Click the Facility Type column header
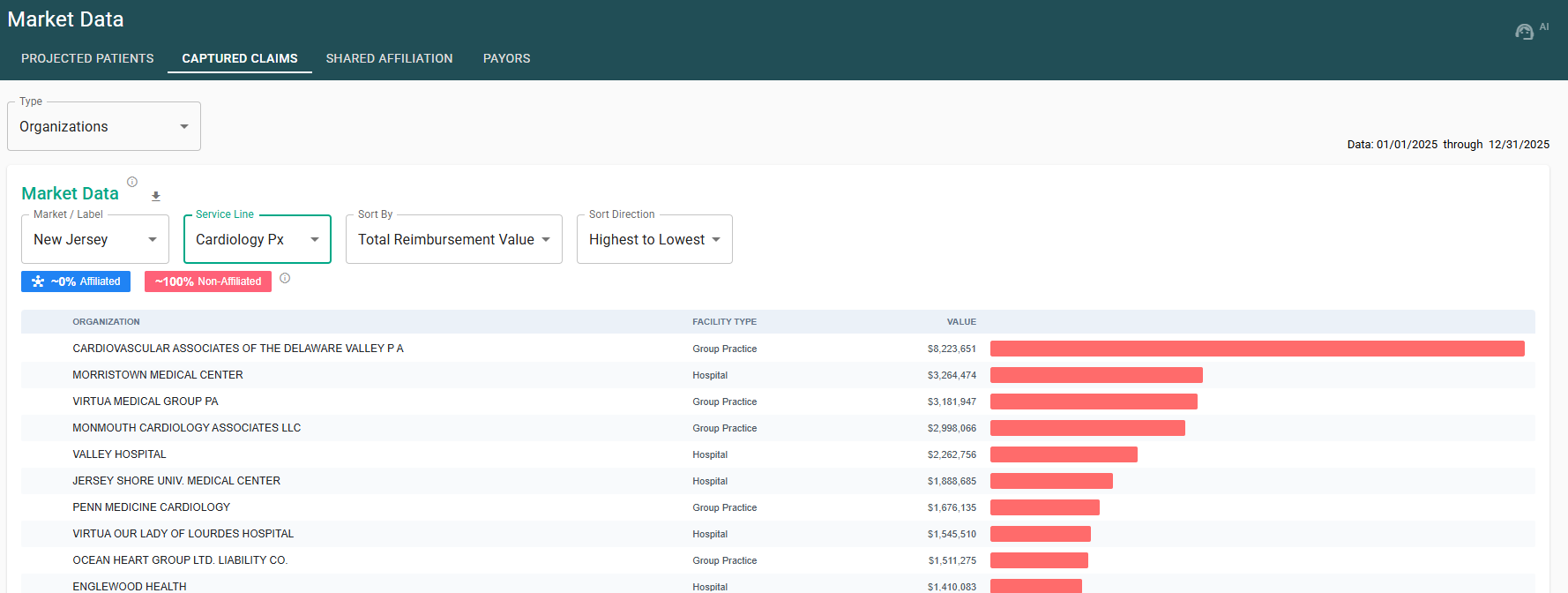 pyautogui.click(x=724, y=322)
